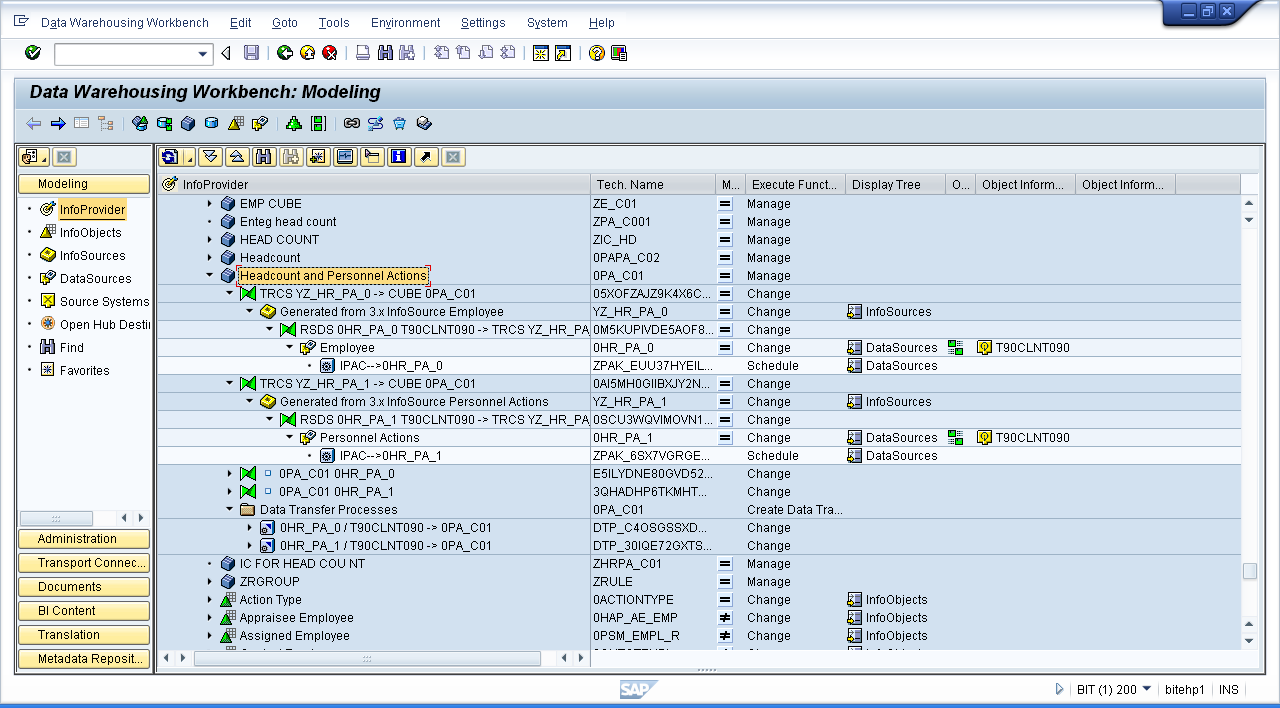The image size is (1280, 708).
Task: Click the object chooser icon at the top of the navigation pane
Action: pyautogui.click(x=33, y=157)
